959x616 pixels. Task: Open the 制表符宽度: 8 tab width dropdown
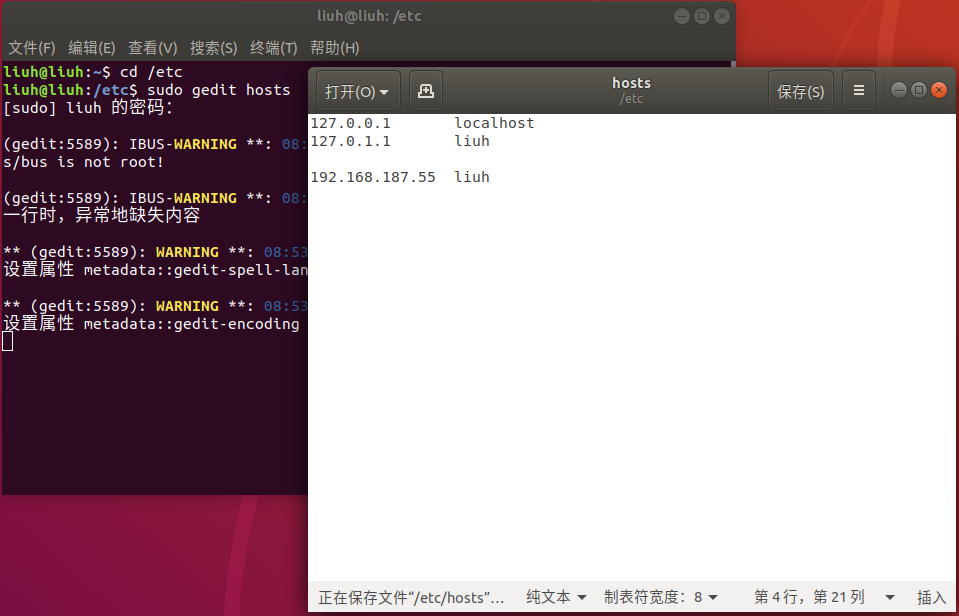tap(661, 597)
